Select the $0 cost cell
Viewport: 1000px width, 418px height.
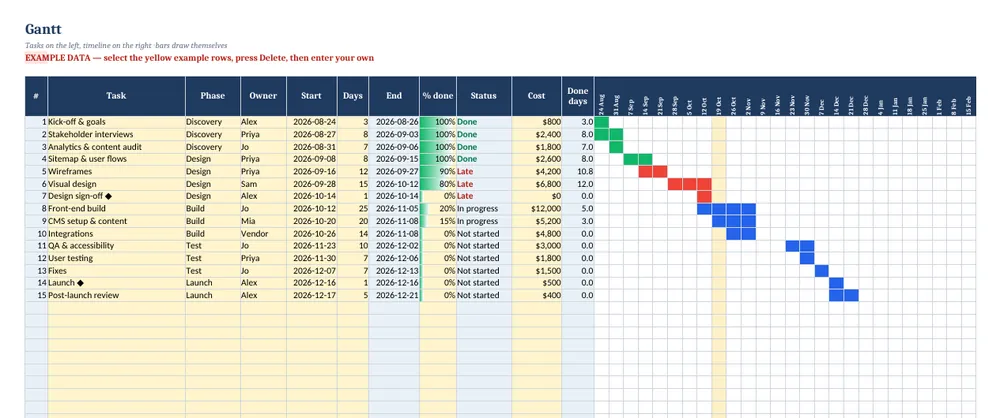pyautogui.click(x=536, y=196)
